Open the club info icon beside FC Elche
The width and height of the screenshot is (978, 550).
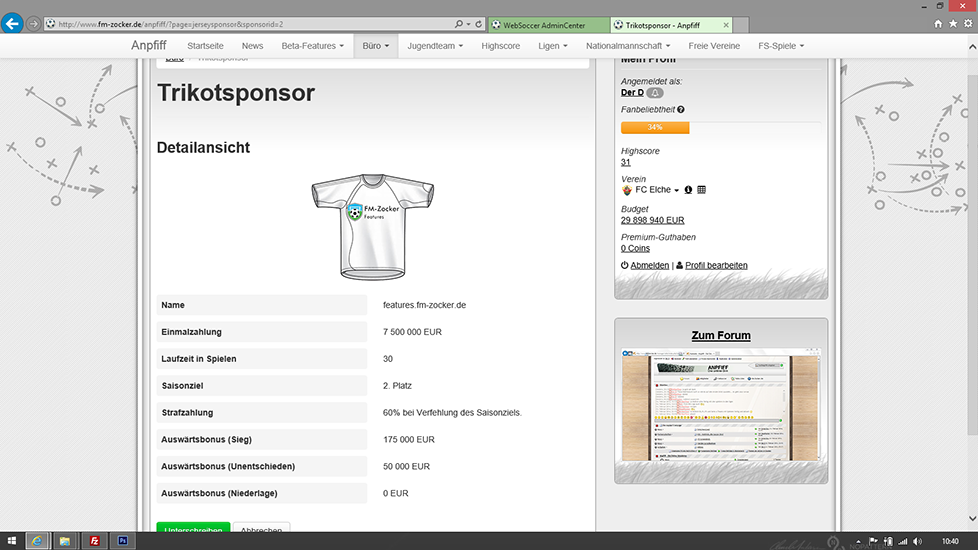[688, 190]
